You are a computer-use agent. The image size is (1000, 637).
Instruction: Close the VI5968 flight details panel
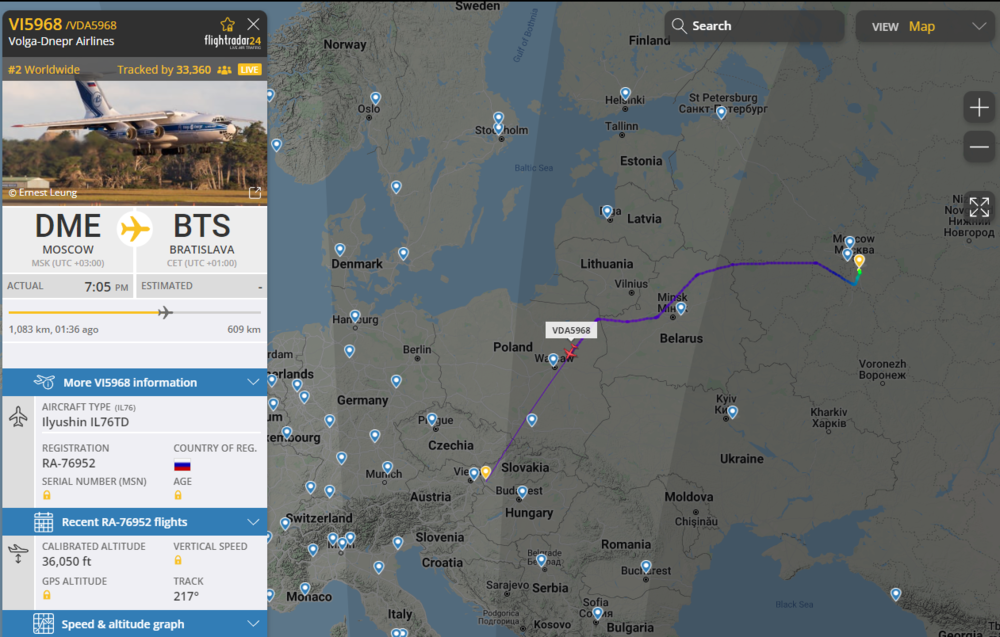[x=254, y=23]
